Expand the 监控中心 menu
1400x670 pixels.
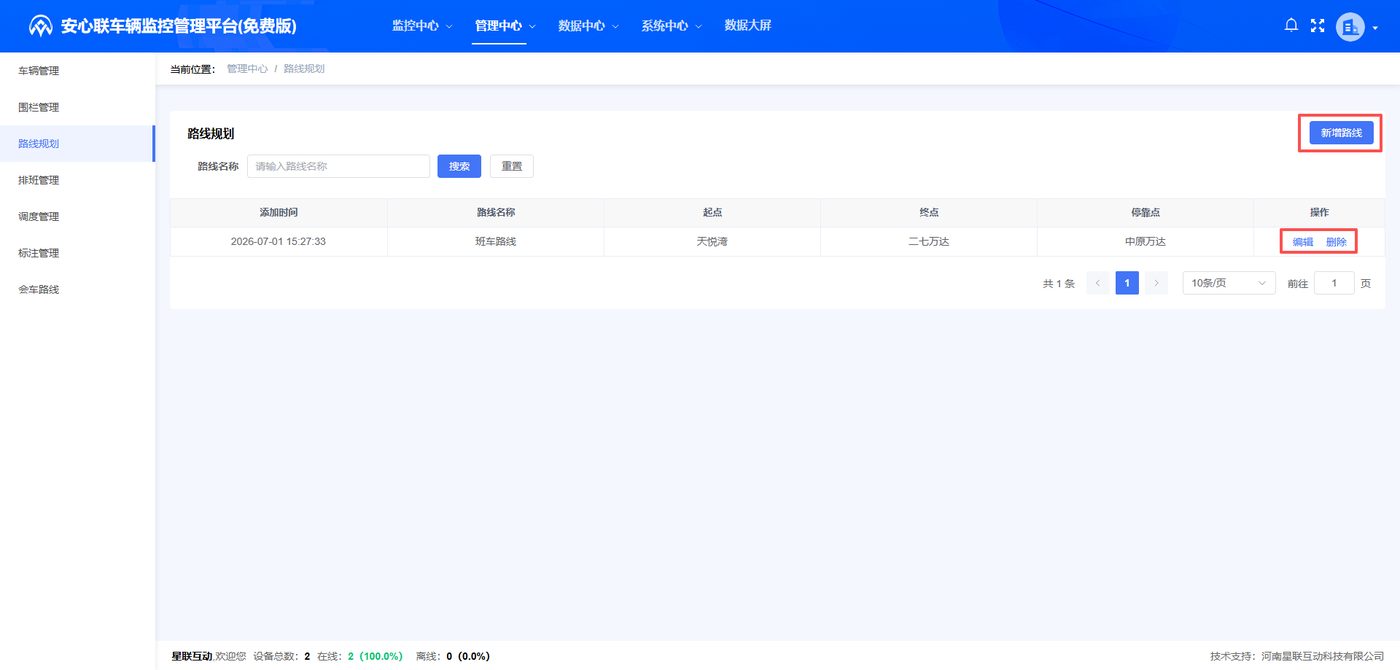point(422,26)
